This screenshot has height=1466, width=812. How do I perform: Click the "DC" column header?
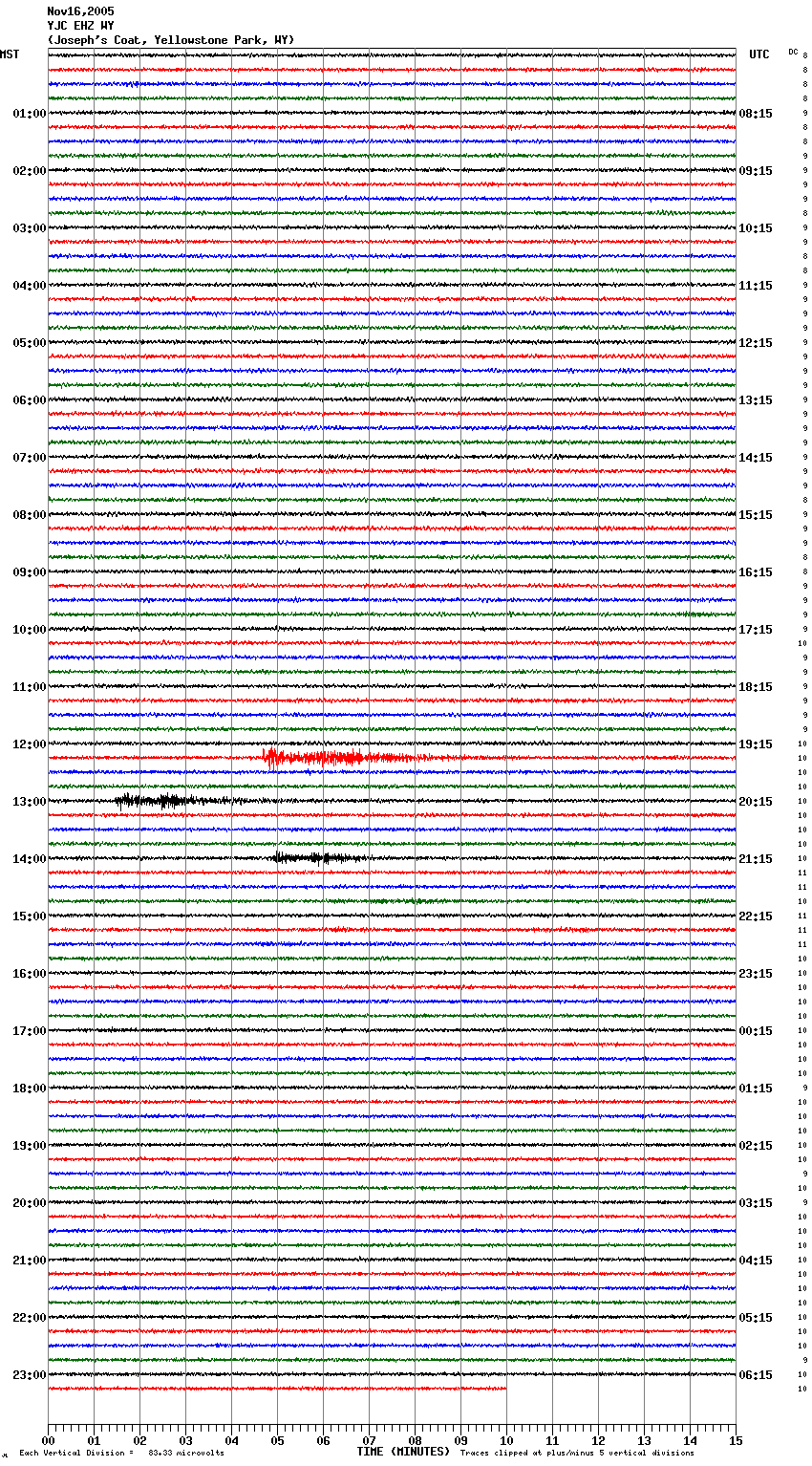click(793, 52)
